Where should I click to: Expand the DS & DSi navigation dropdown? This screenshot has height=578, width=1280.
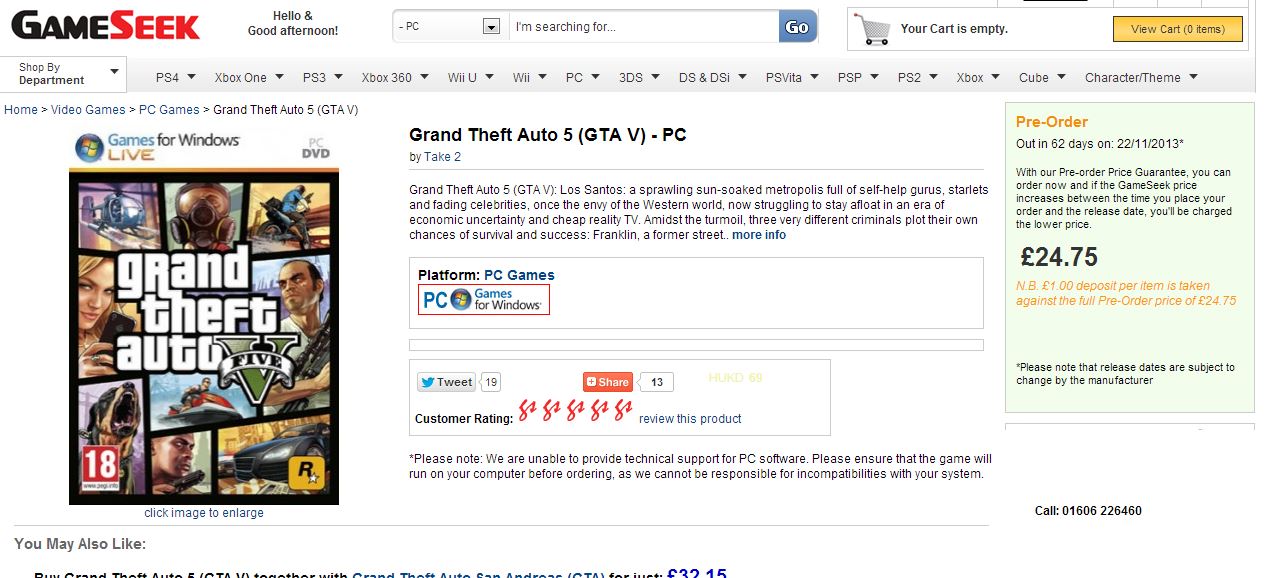point(714,77)
